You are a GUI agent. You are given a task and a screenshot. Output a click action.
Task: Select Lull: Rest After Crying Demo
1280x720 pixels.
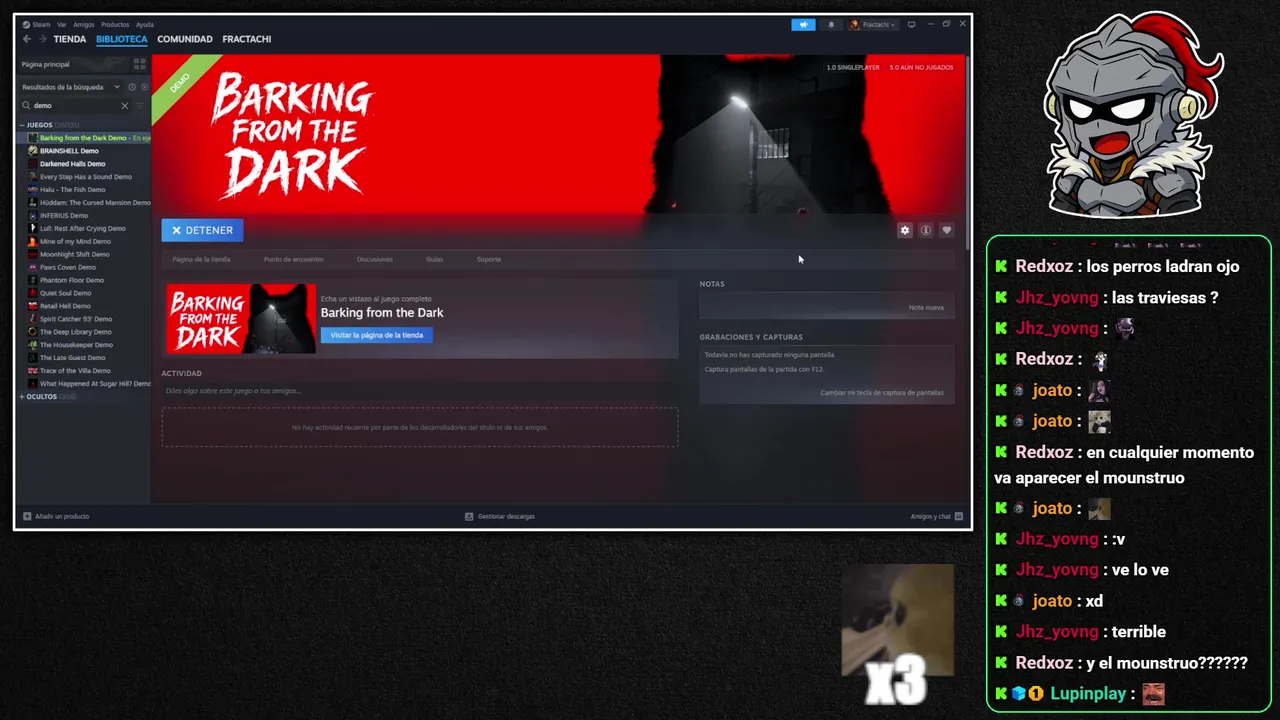pos(83,228)
